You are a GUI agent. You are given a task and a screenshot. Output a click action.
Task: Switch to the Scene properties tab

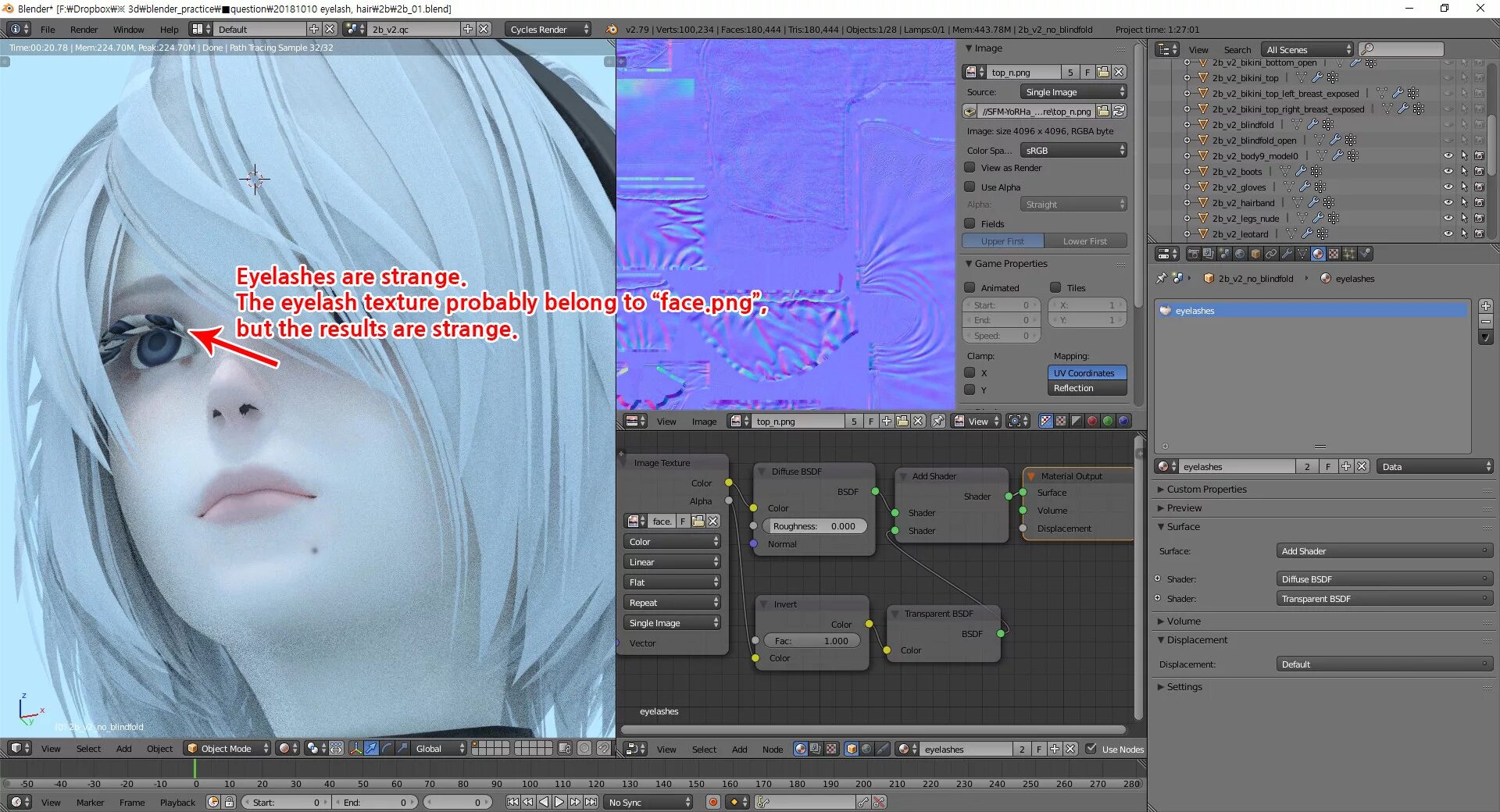[1224, 254]
